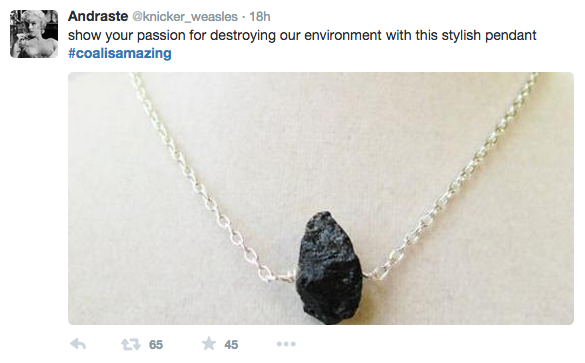Click the reply arrow icon under the tweet
Viewport: 585px width, 363px height.
tap(78, 344)
